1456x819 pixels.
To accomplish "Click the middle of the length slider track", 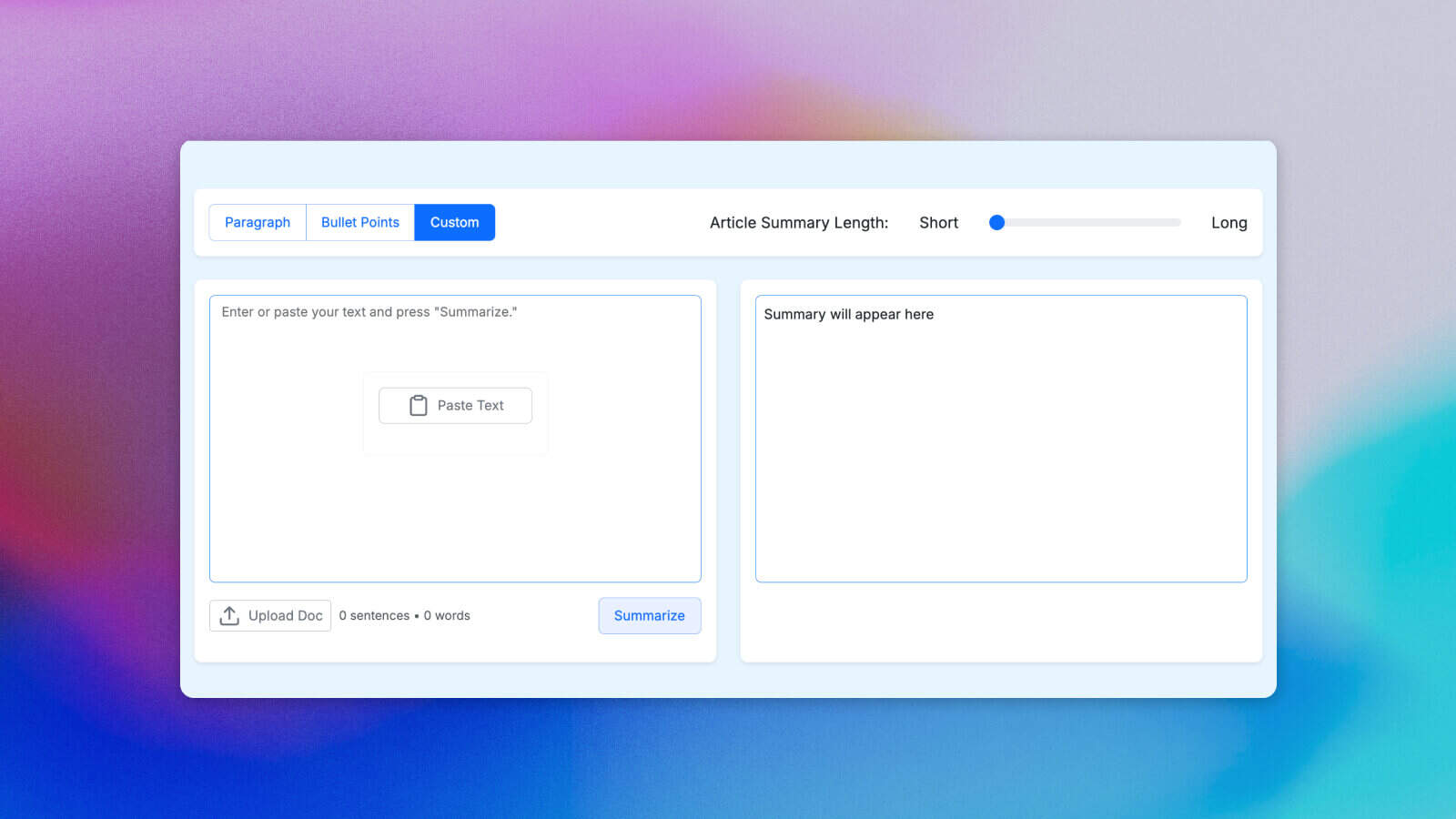I will (x=1088, y=223).
